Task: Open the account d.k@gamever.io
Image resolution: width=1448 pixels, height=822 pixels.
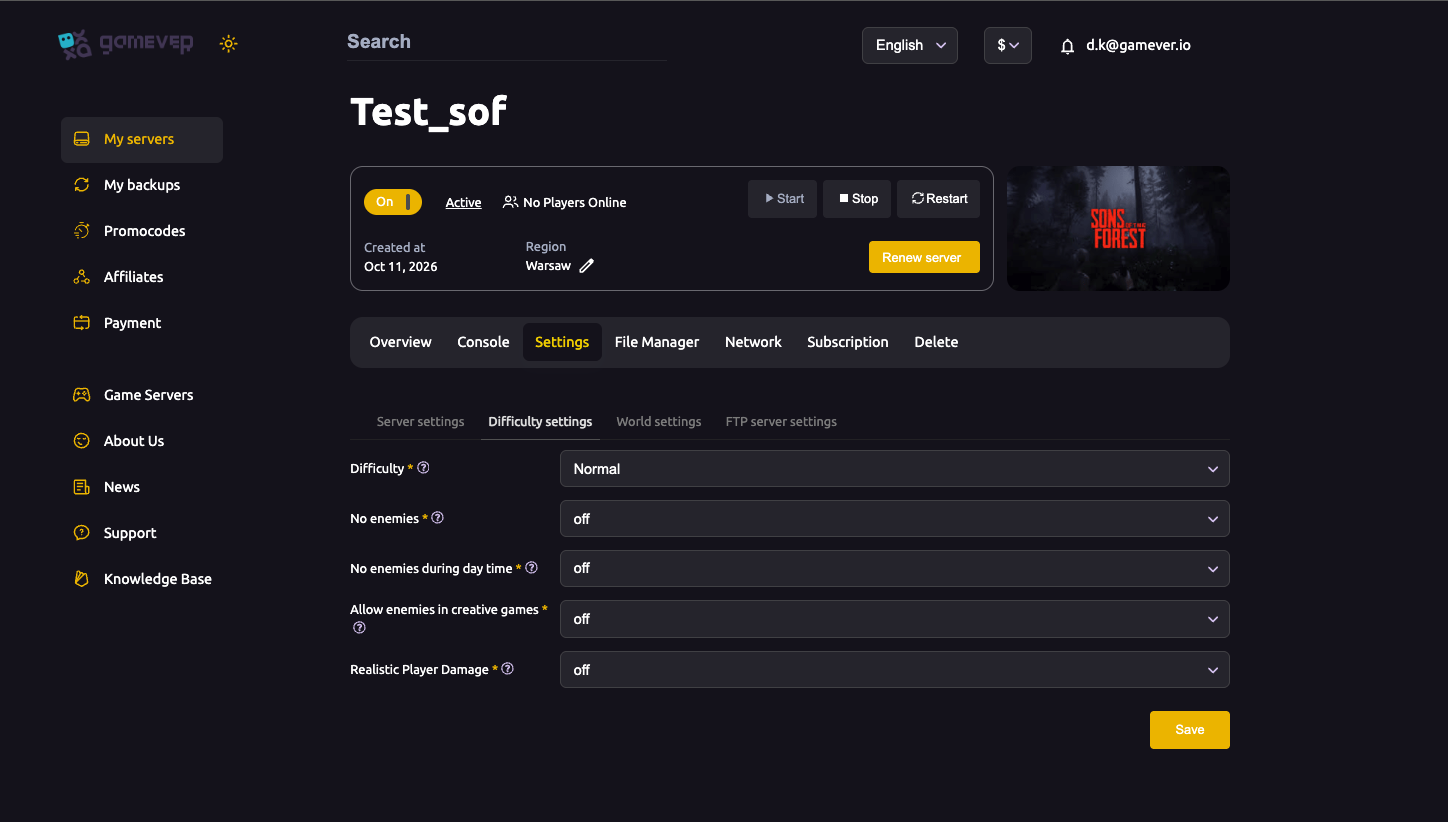Action: [1138, 45]
